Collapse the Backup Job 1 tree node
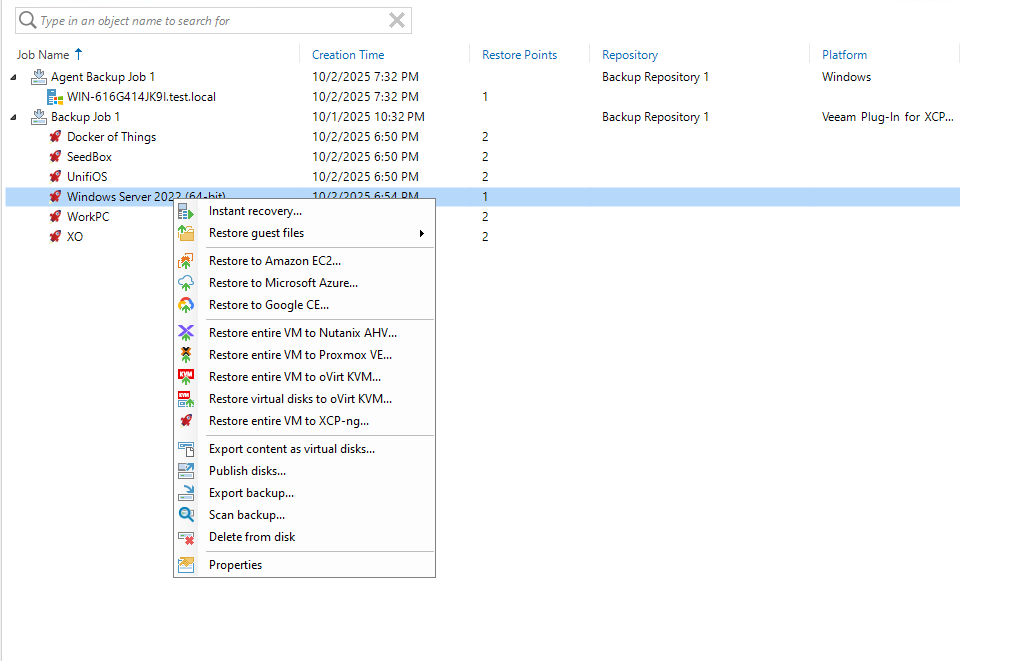This screenshot has height=661, width=1030. [x=14, y=117]
